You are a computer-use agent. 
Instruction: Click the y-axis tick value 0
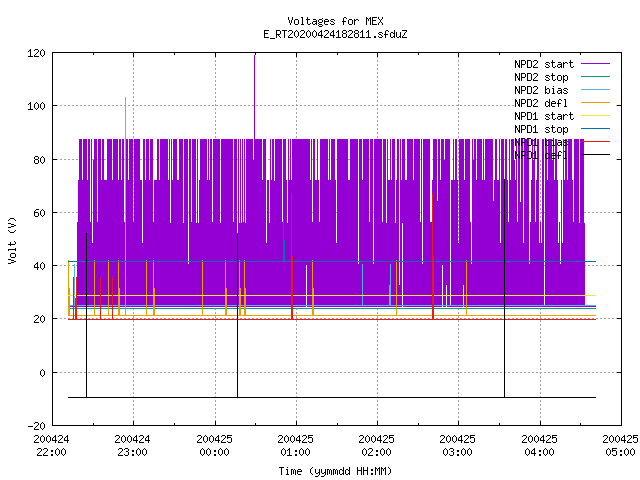click(42, 373)
